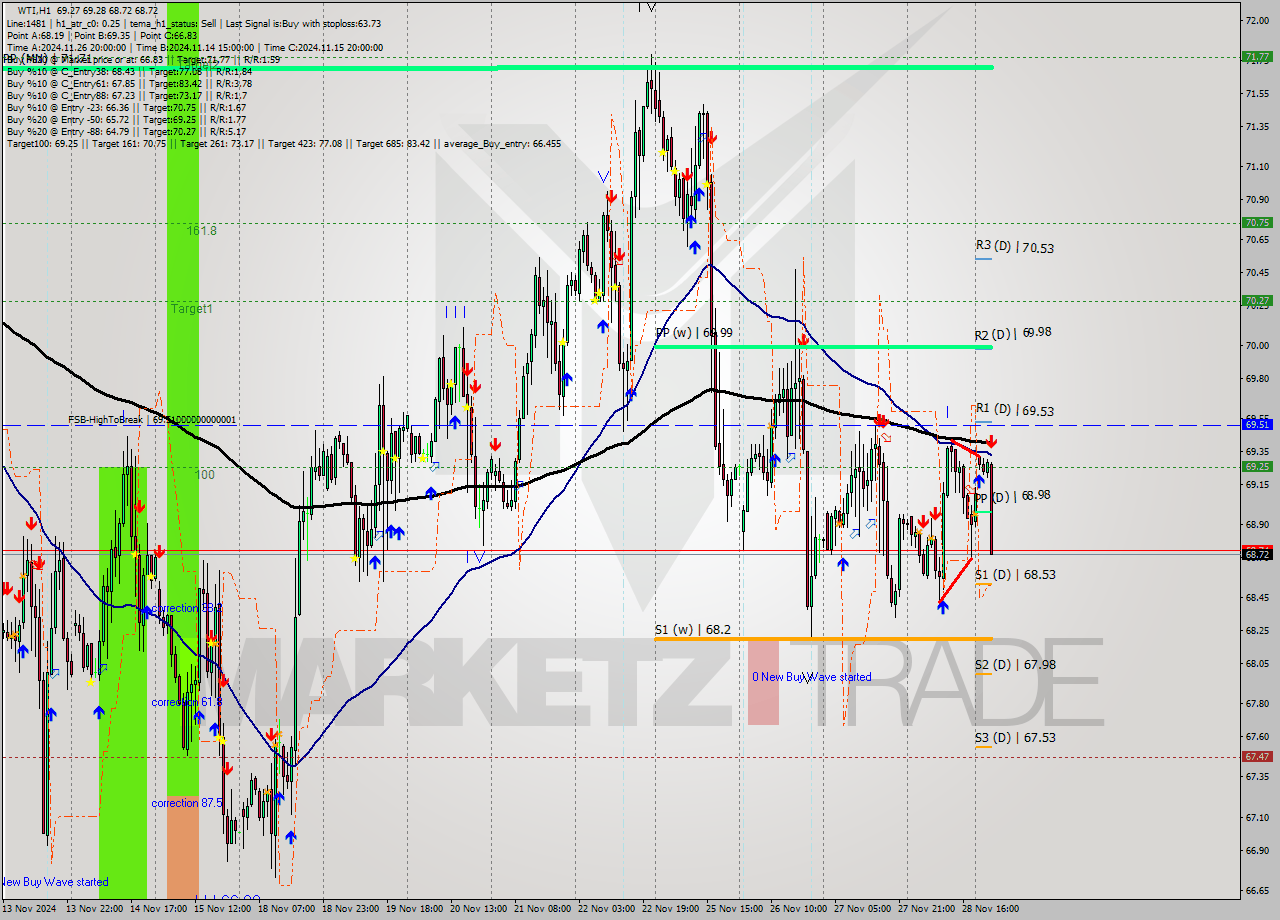
Task: Click the S3 (D) 67.53 support label
Action: (1015, 737)
